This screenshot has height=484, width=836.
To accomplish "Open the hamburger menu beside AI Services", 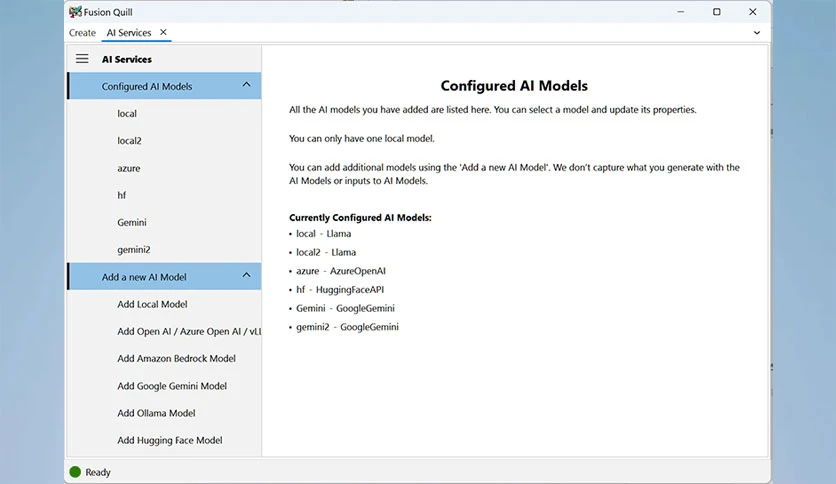I will [82, 59].
